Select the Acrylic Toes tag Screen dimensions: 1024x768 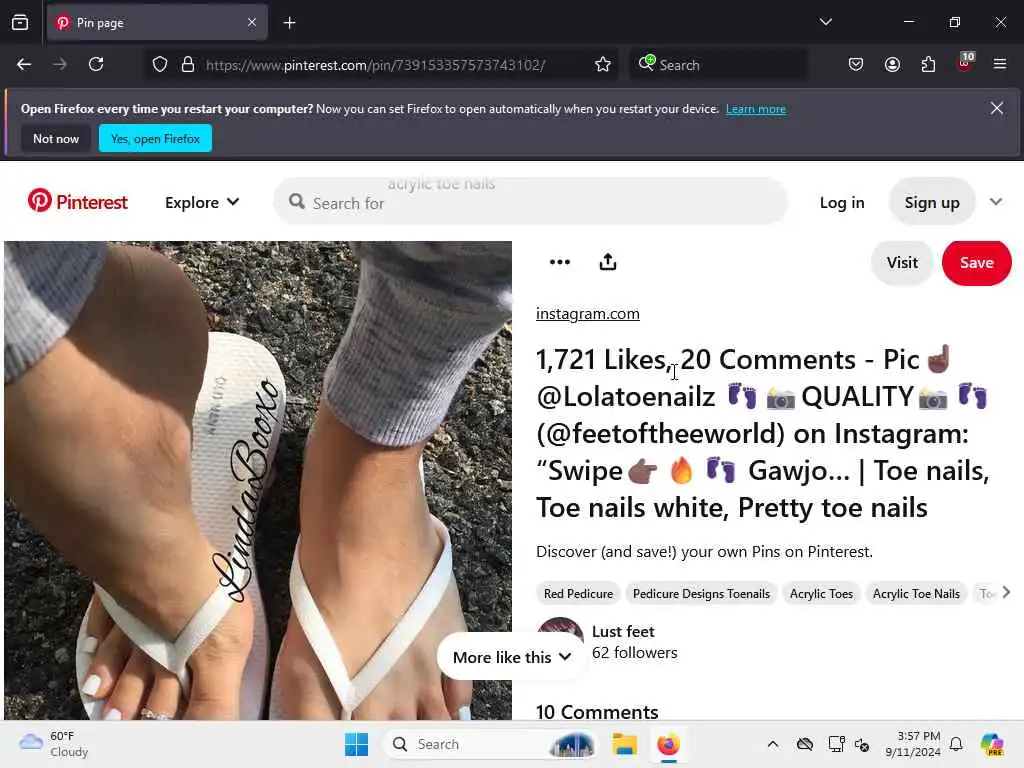pos(821,594)
